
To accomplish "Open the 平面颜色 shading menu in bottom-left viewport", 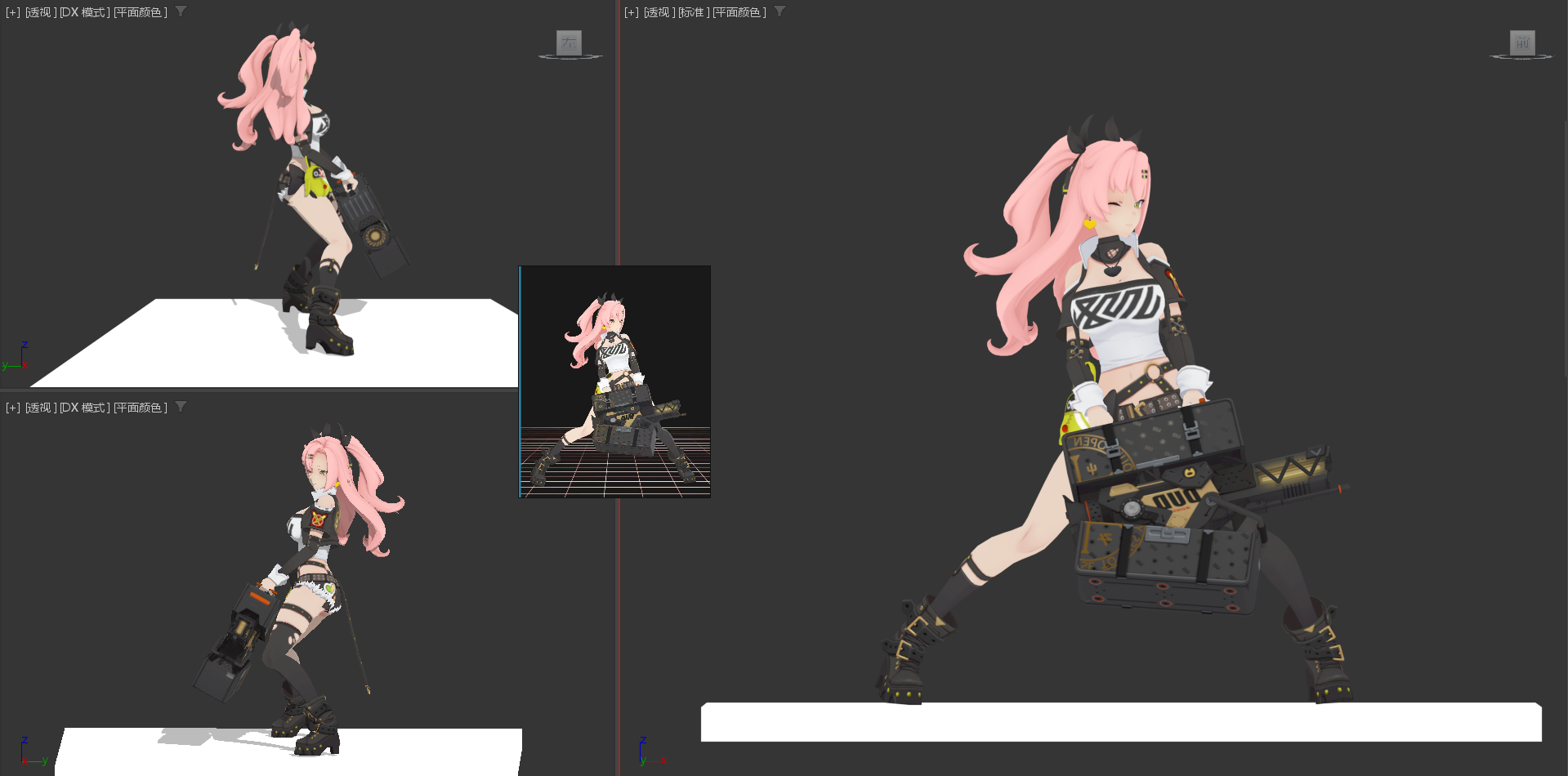I will tap(140, 408).
